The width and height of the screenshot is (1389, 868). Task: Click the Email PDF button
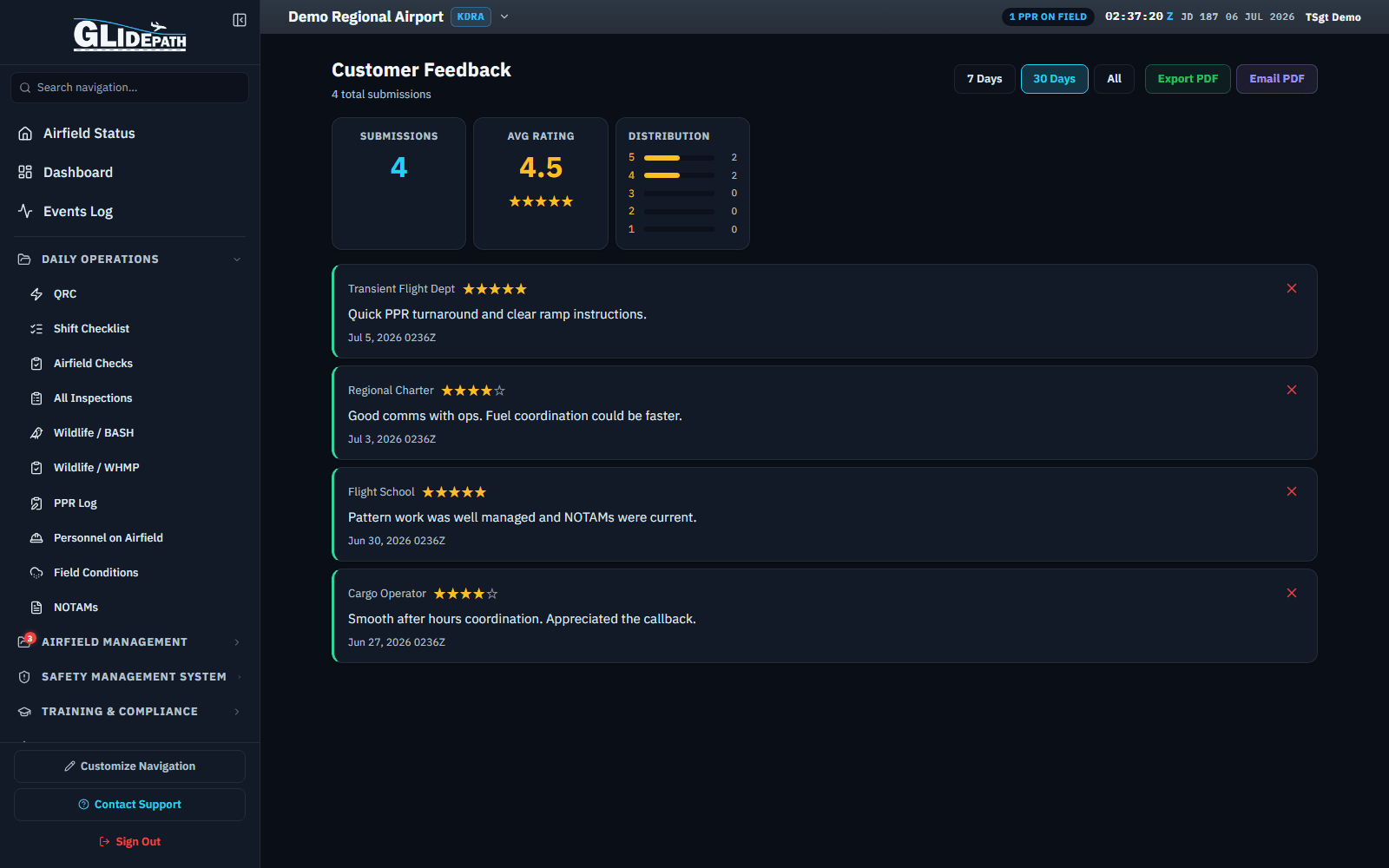coord(1276,79)
